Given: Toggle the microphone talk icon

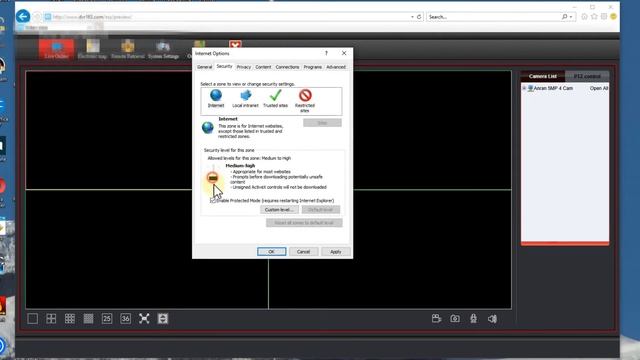Looking at the screenshot, I should [473, 319].
